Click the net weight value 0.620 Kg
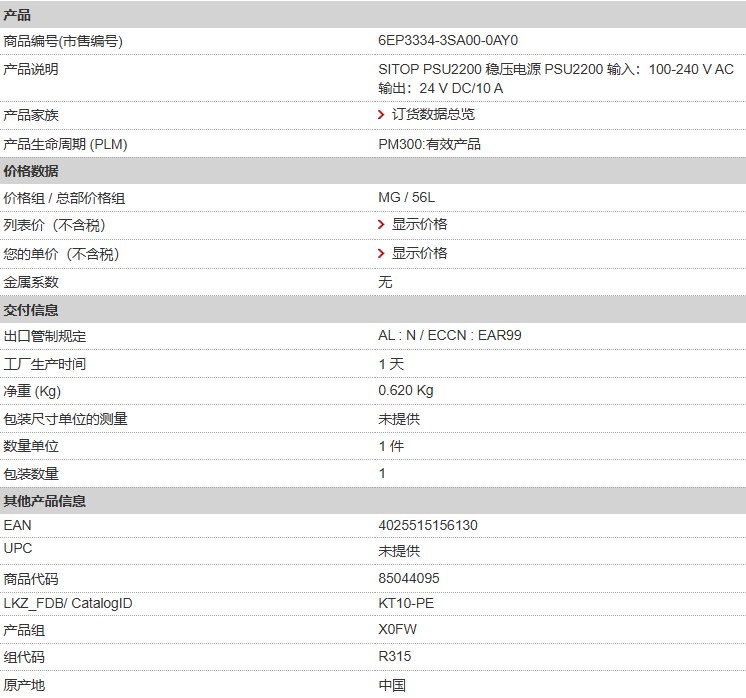Screen dimensions: 746x698 pyautogui.click(x=405, y=391)
